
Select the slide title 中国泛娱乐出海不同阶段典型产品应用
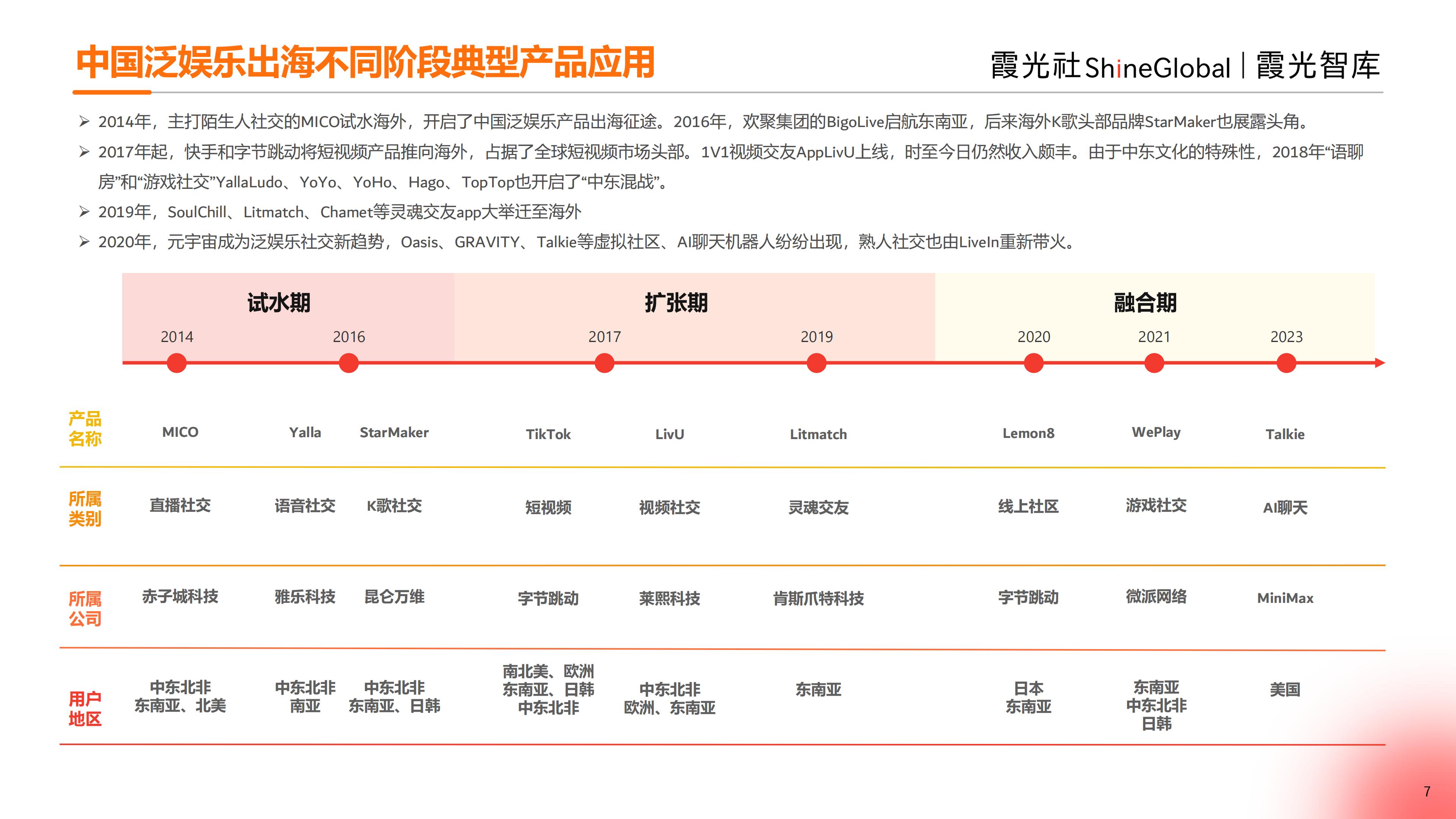[x=365, y=62]
